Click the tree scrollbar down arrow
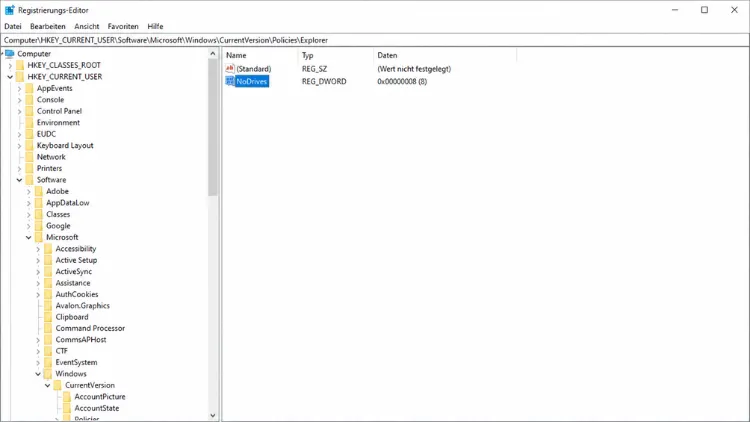The height and width of the screenshot is (422, 750). click(213, 416)
